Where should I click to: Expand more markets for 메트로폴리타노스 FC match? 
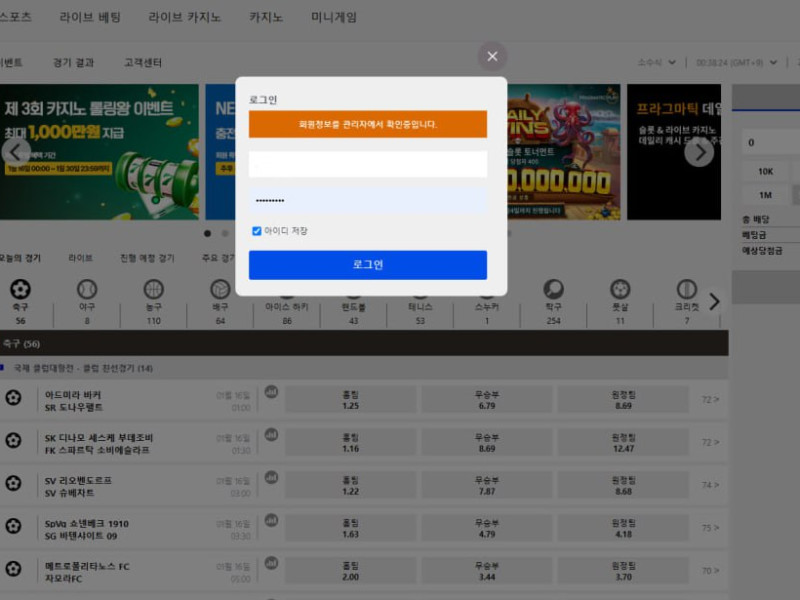pos(710,570)
